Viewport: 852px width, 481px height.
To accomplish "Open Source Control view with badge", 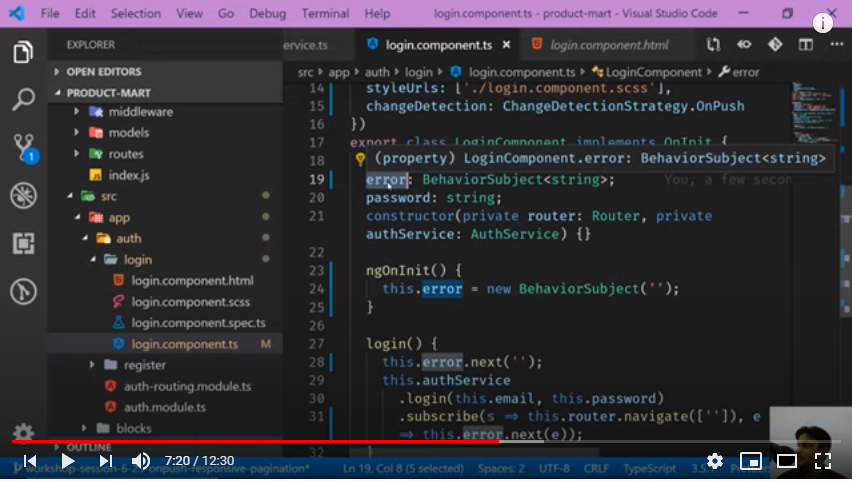I will click(23, 147).
